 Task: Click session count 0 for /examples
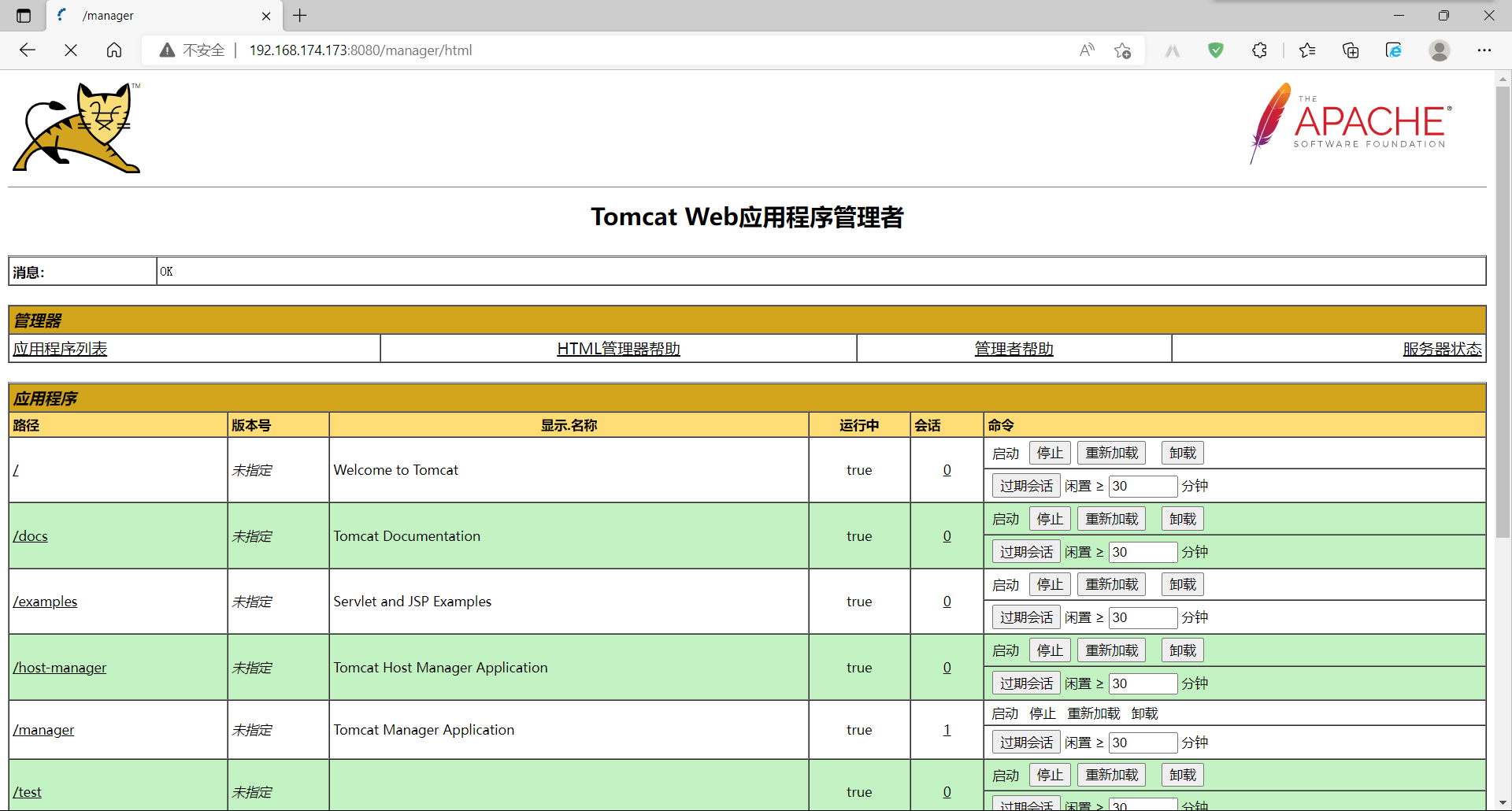tap(947, 602)
